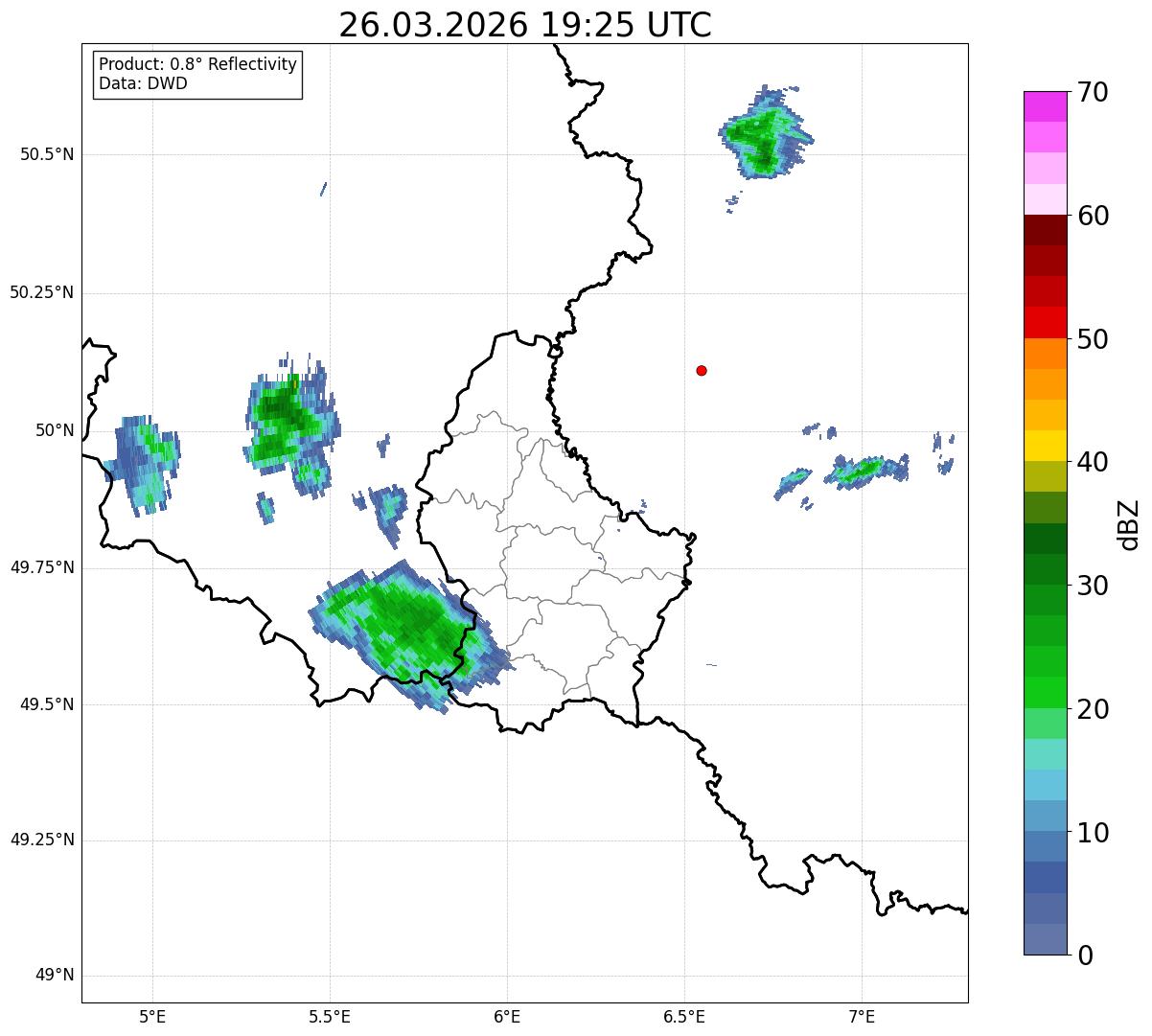Image resolution: width=1152 pixels, height=1036 pixels.
Task: Click the colorbar tick label 40
Action: (1093, 462)
